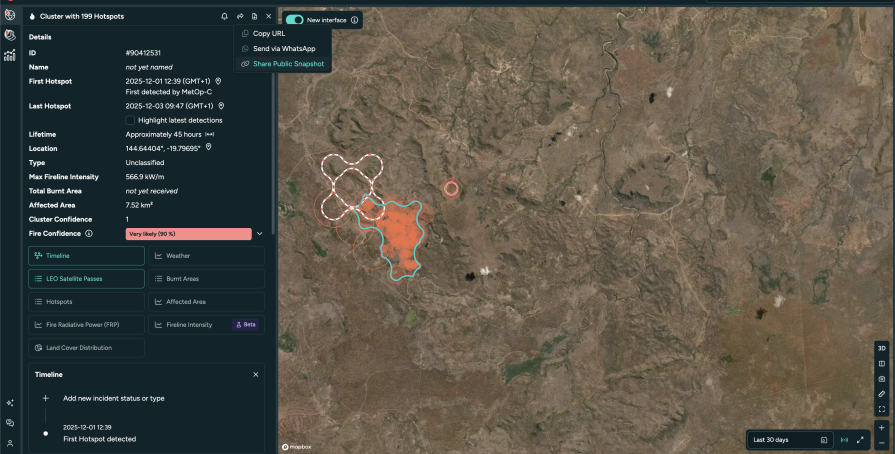895x454 pixels.
Task: Click the Fire Confidence info icon
Action: tap(89, 233)
